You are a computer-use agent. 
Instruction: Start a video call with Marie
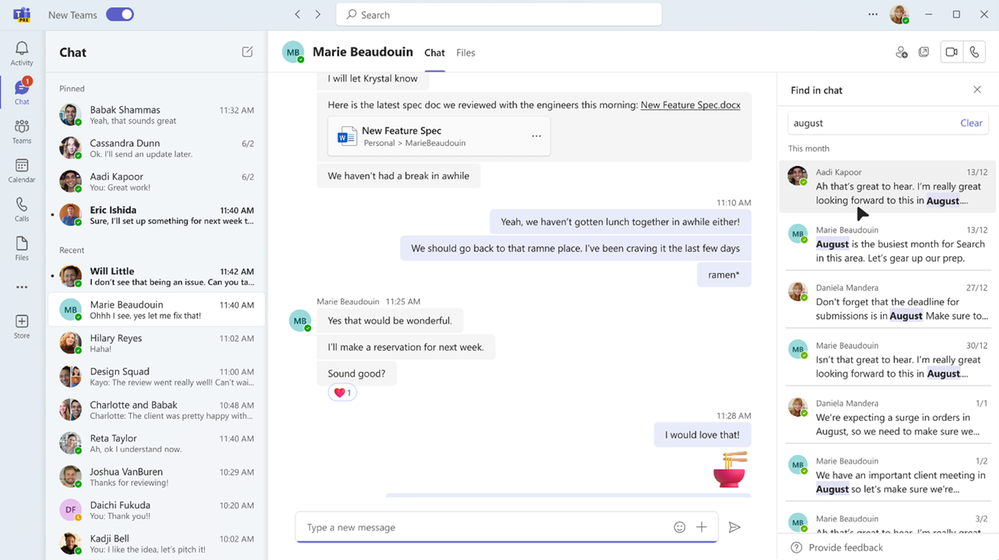(x=951, y=52)
